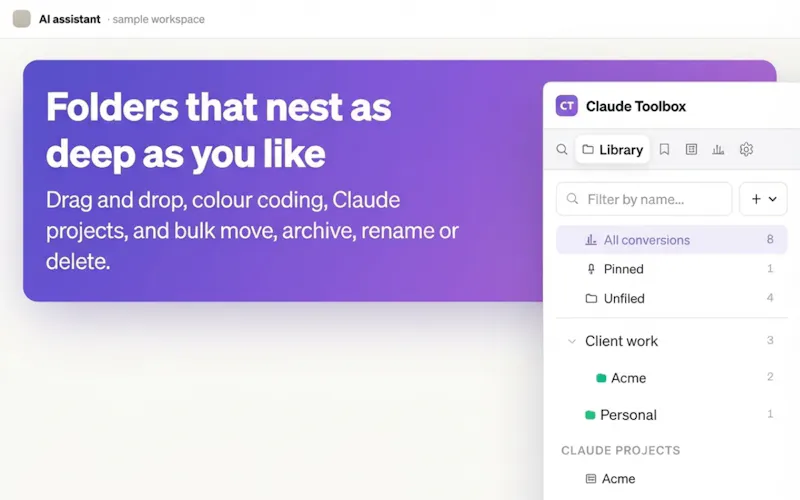Click the Folders that nest headline

point(218,130)
